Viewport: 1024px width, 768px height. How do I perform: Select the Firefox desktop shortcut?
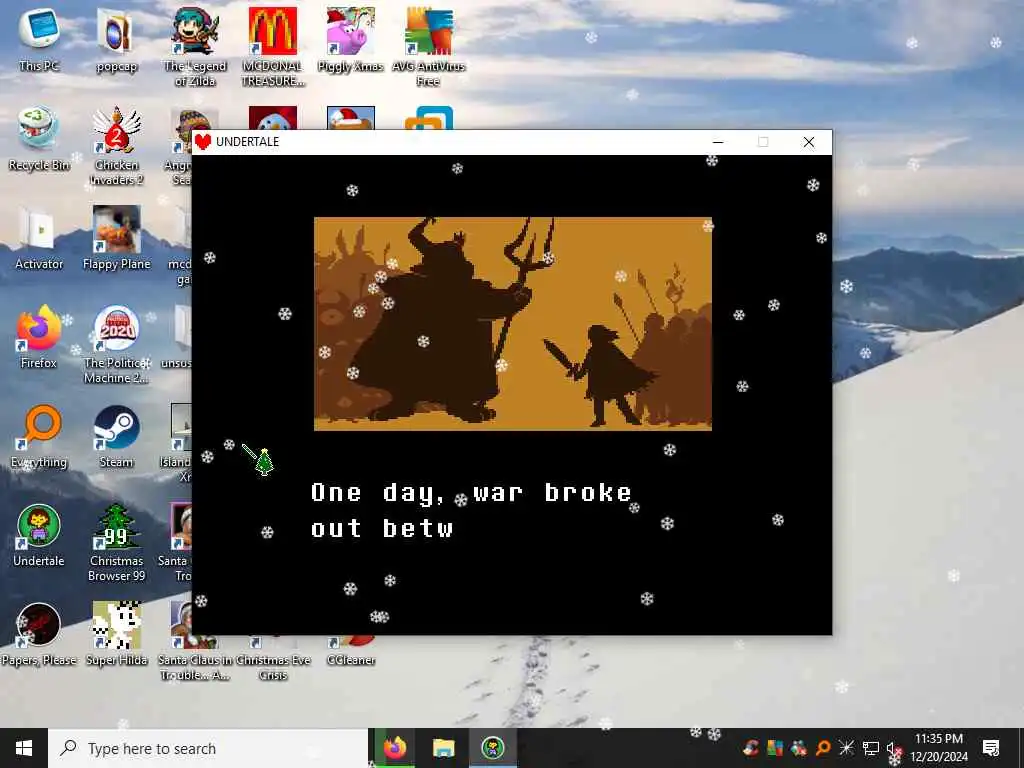(39, 337)
